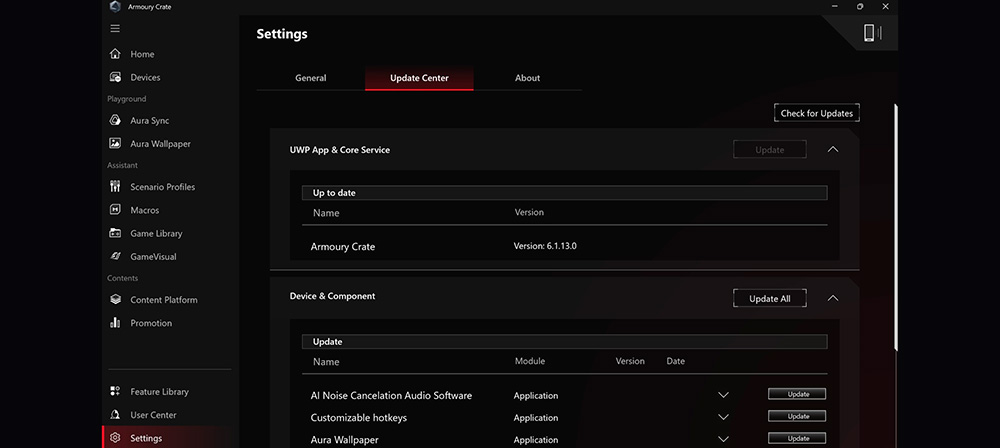The image size is (1000, 448).
Task: Update AI Noise Cancelation Audio Software
Action: click(x=797, y=394)
